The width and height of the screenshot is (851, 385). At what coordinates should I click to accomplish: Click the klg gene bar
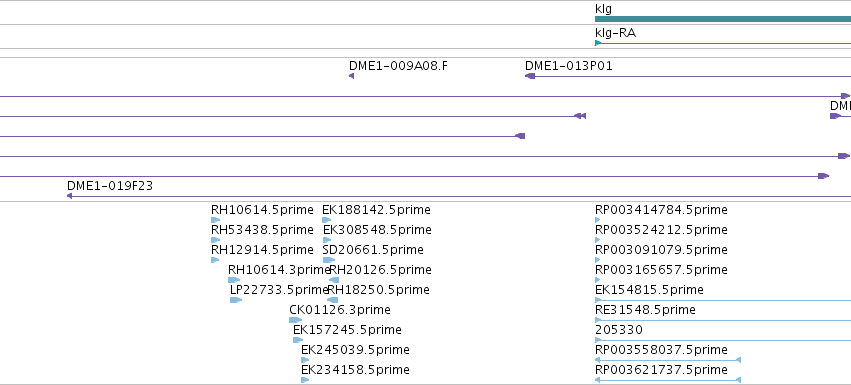[723, 19]
